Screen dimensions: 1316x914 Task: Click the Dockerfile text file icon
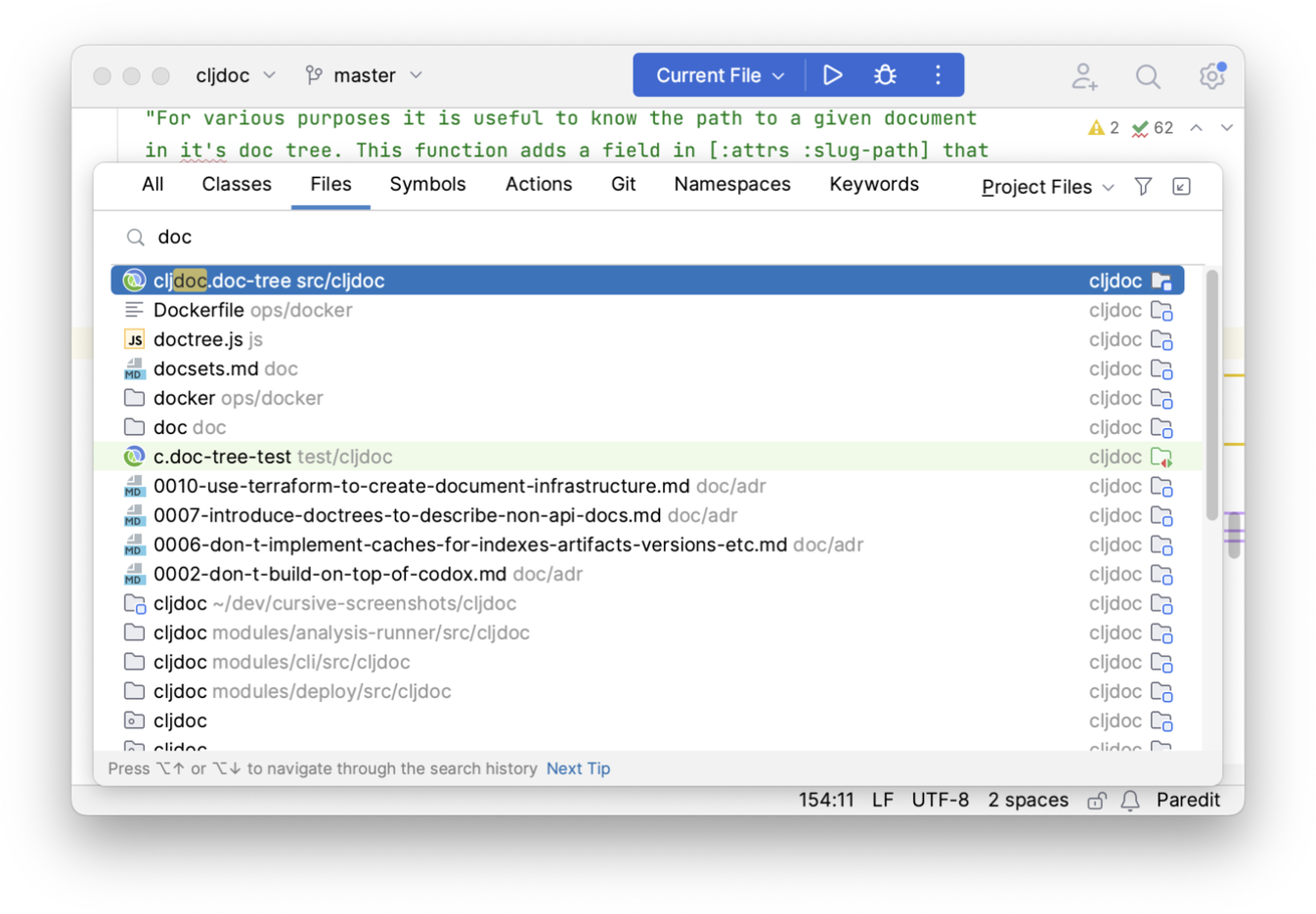[134, 310]
